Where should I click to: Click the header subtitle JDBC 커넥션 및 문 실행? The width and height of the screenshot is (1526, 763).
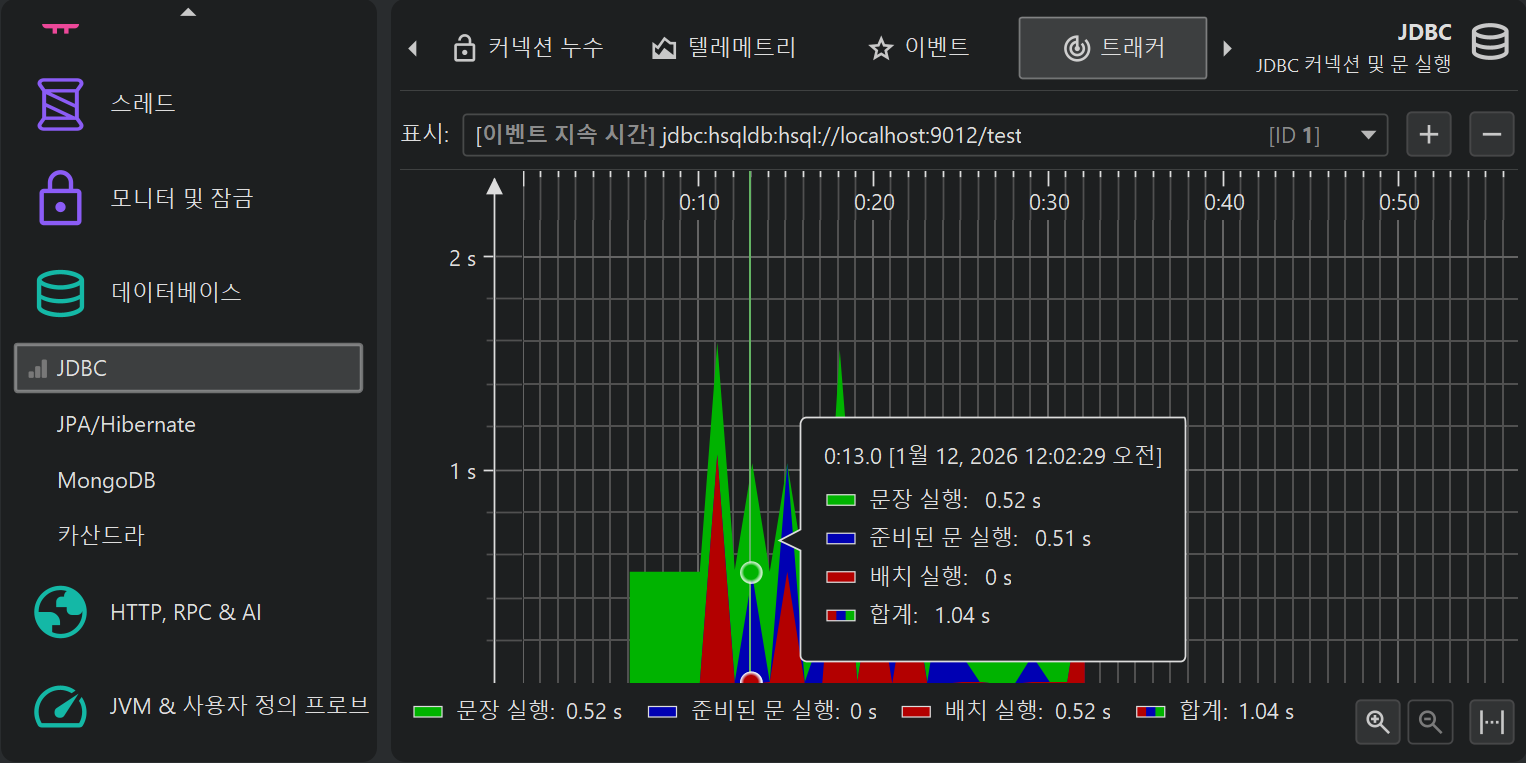click(1353, 65)
